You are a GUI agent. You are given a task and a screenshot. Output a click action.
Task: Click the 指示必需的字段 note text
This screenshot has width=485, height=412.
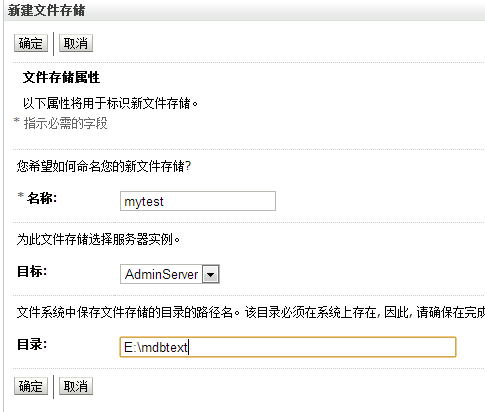[65, 123]
